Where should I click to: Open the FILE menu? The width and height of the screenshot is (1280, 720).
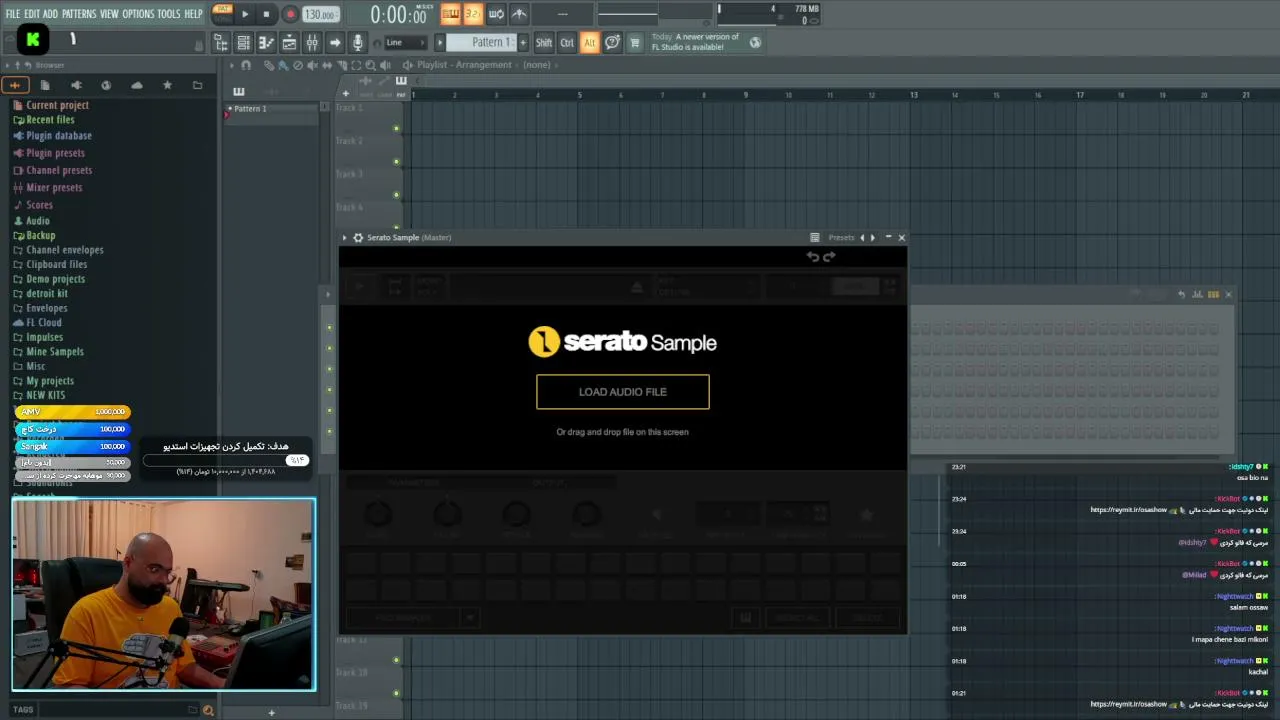(x=13, y=14)
